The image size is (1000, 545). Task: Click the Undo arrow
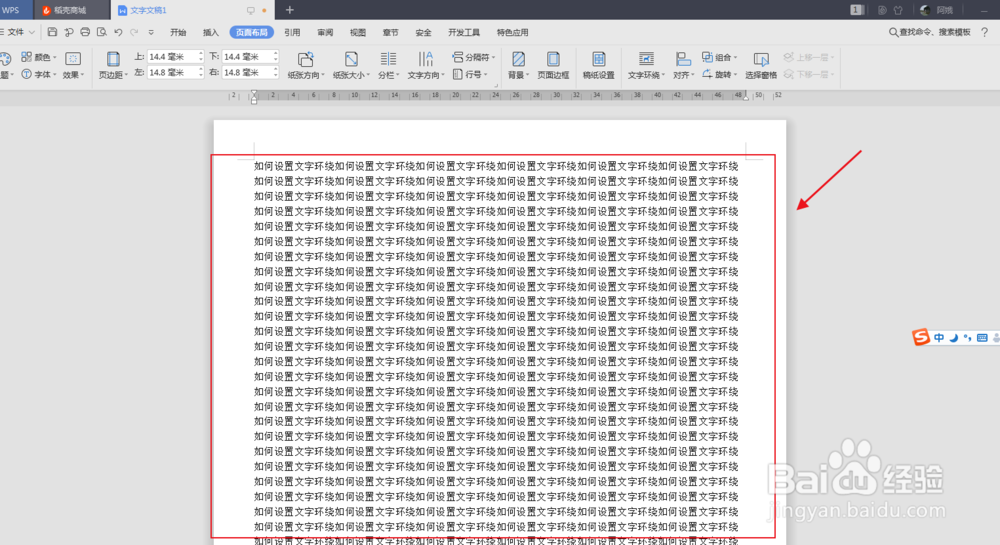point(118,32)
